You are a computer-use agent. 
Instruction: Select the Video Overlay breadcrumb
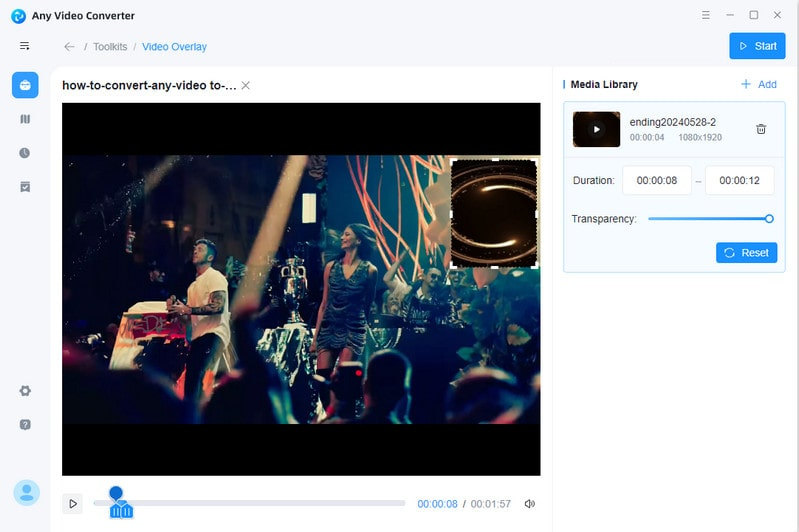(x=174, y=47)
